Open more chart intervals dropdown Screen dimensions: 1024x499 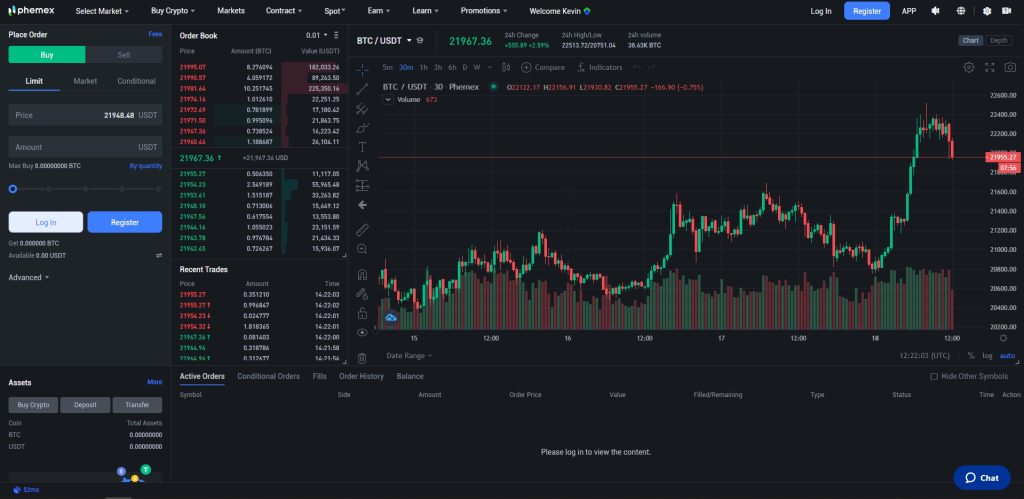click(x=491, y=67)
